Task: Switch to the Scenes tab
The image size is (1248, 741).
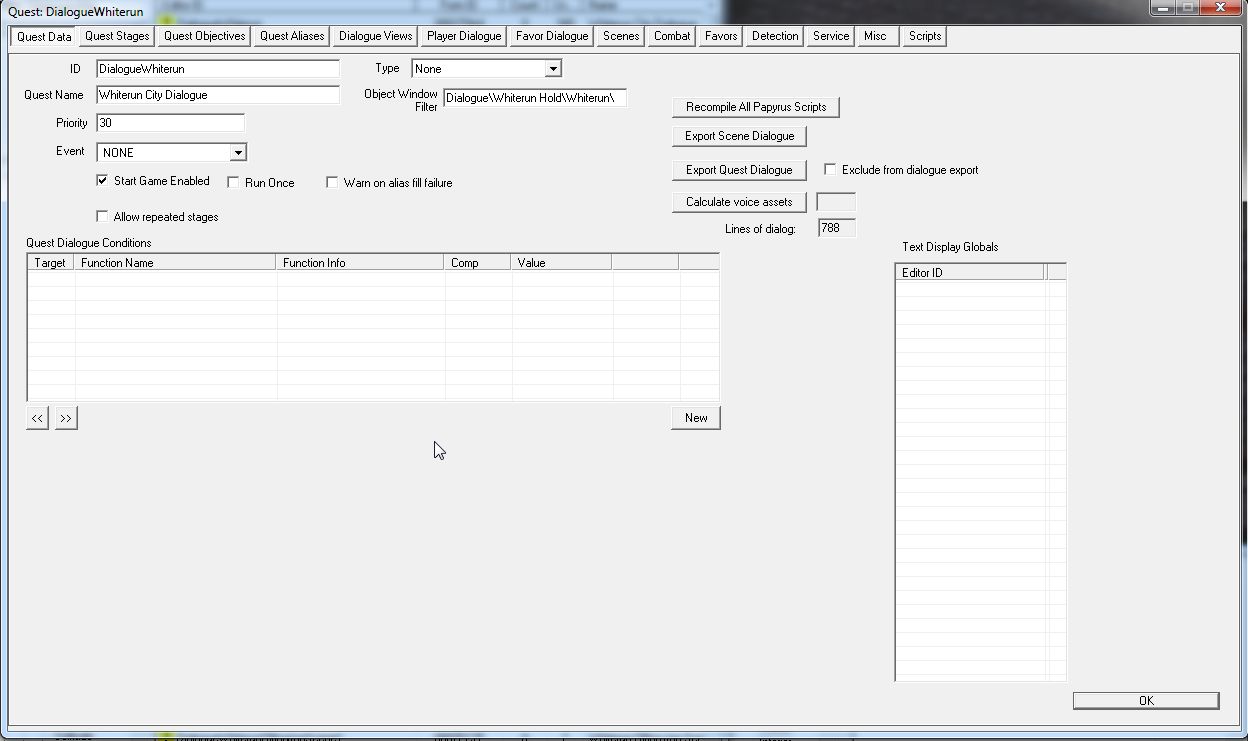Action: click(x=621, y=36)
